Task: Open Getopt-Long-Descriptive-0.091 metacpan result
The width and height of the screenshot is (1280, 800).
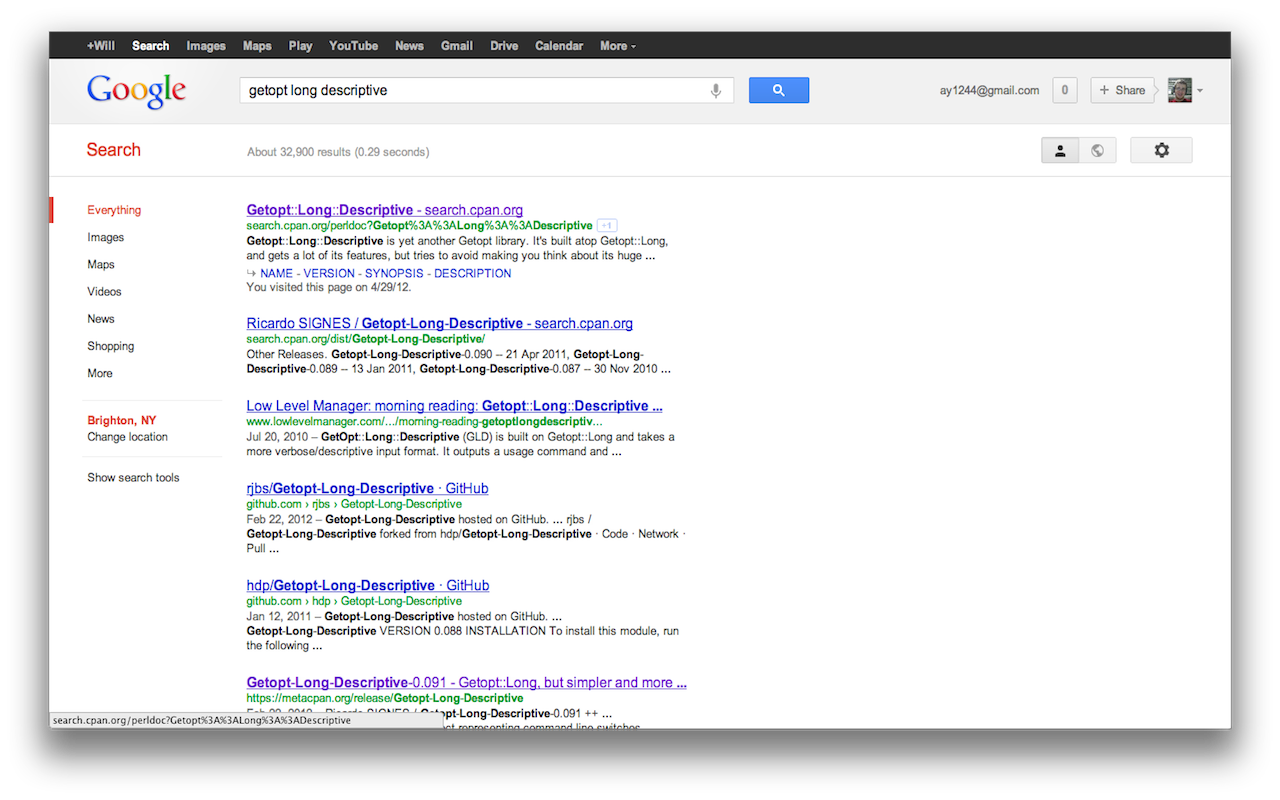Action: (467, 682)
